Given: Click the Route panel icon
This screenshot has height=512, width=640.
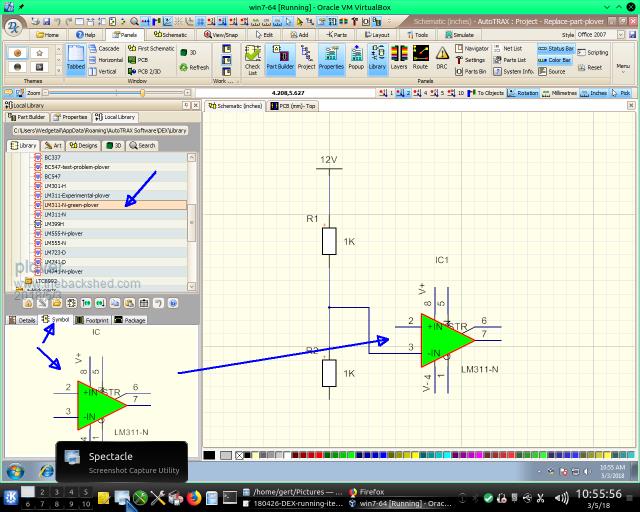Looking at the screenshot, I should pyautogui.click(x=420, y=58).
